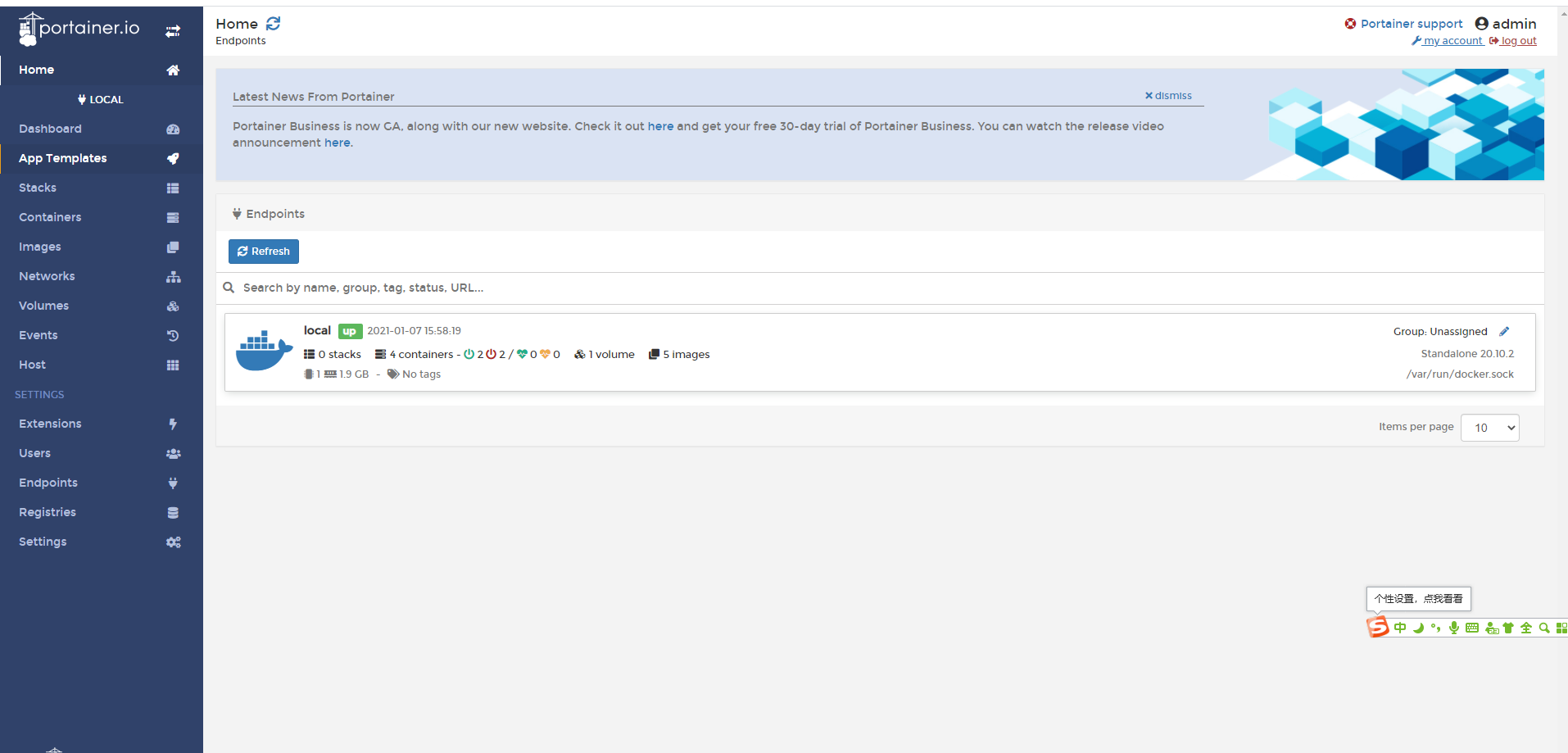This screenshot has height=753, width=1568.
Task: Open Registries in the sidebar
Action: tap(102, 513)
